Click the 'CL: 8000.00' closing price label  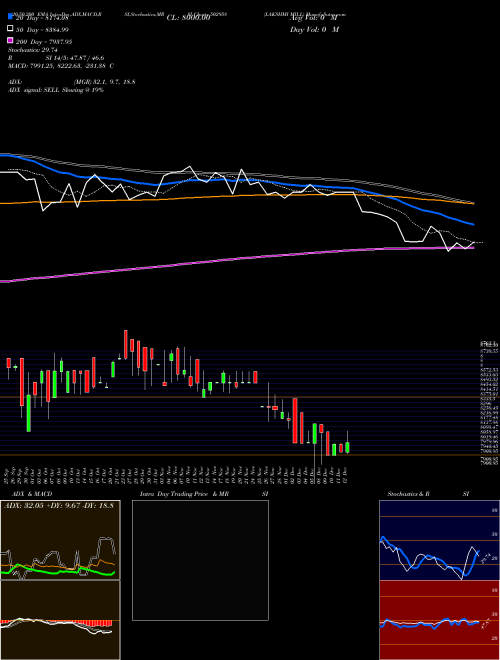(x=188, y=18)
